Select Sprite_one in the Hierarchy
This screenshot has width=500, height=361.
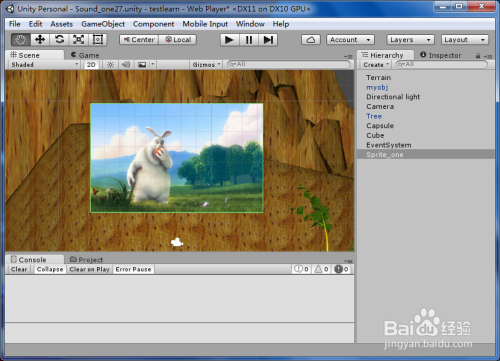(426, 154)
